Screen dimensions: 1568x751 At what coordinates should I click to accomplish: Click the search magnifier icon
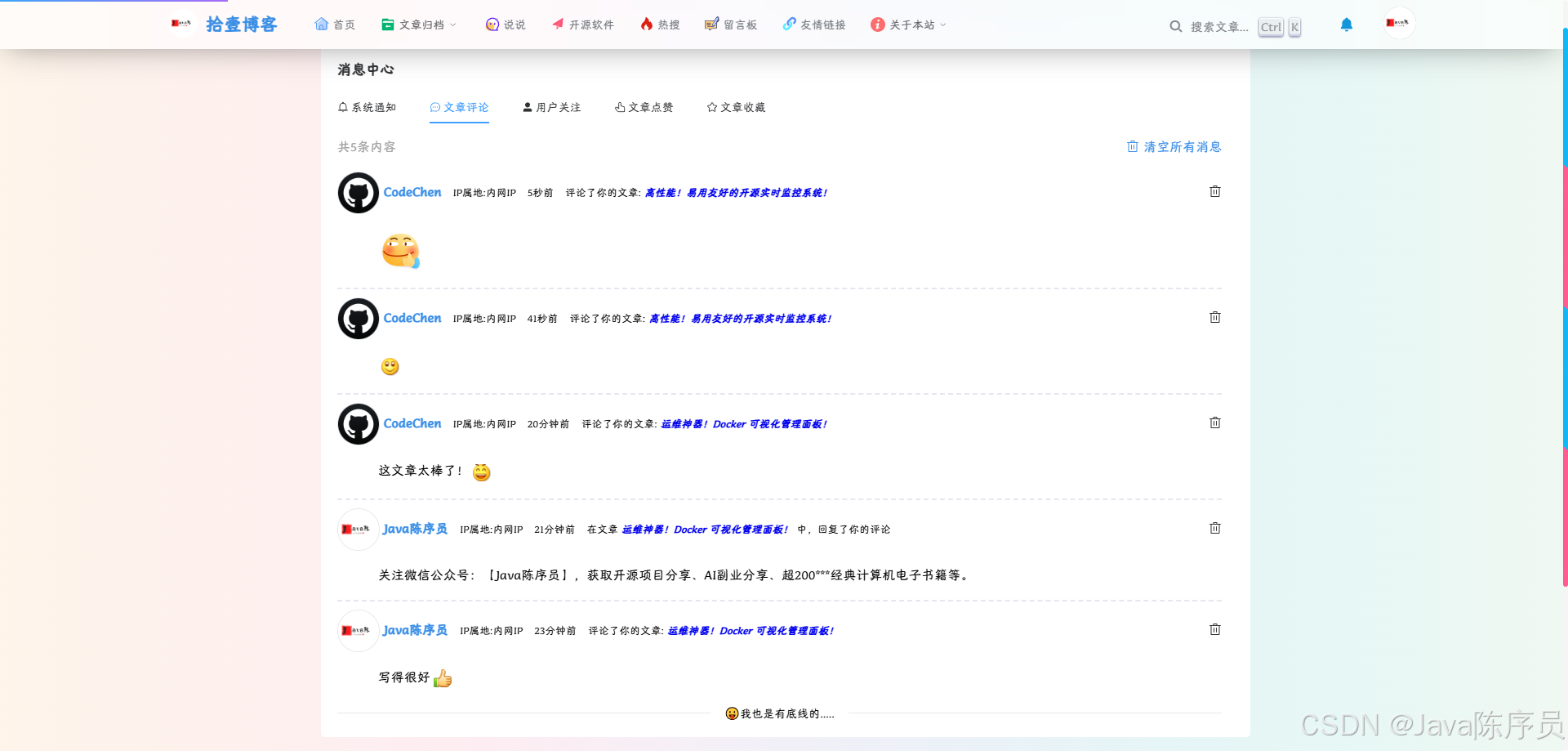click(1175, 26)
